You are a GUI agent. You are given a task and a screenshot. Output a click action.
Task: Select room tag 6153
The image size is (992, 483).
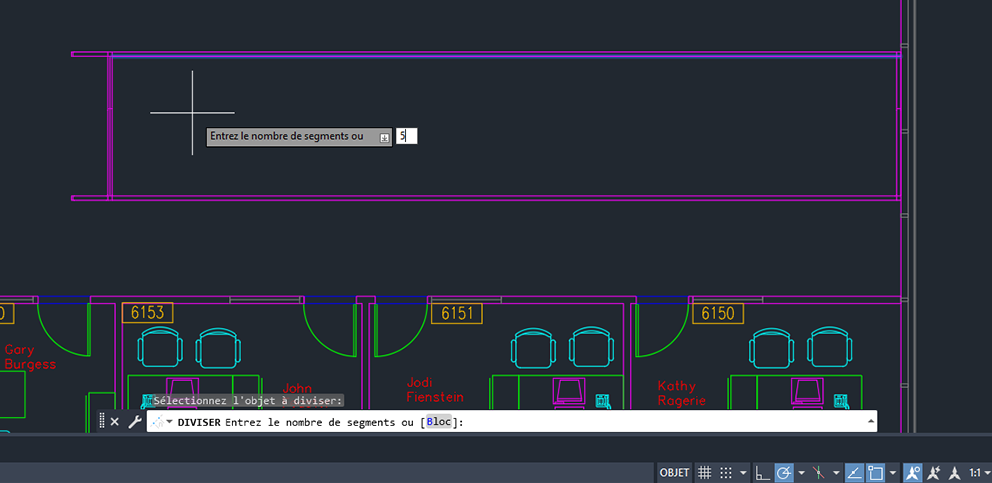[x=147, y=313]
